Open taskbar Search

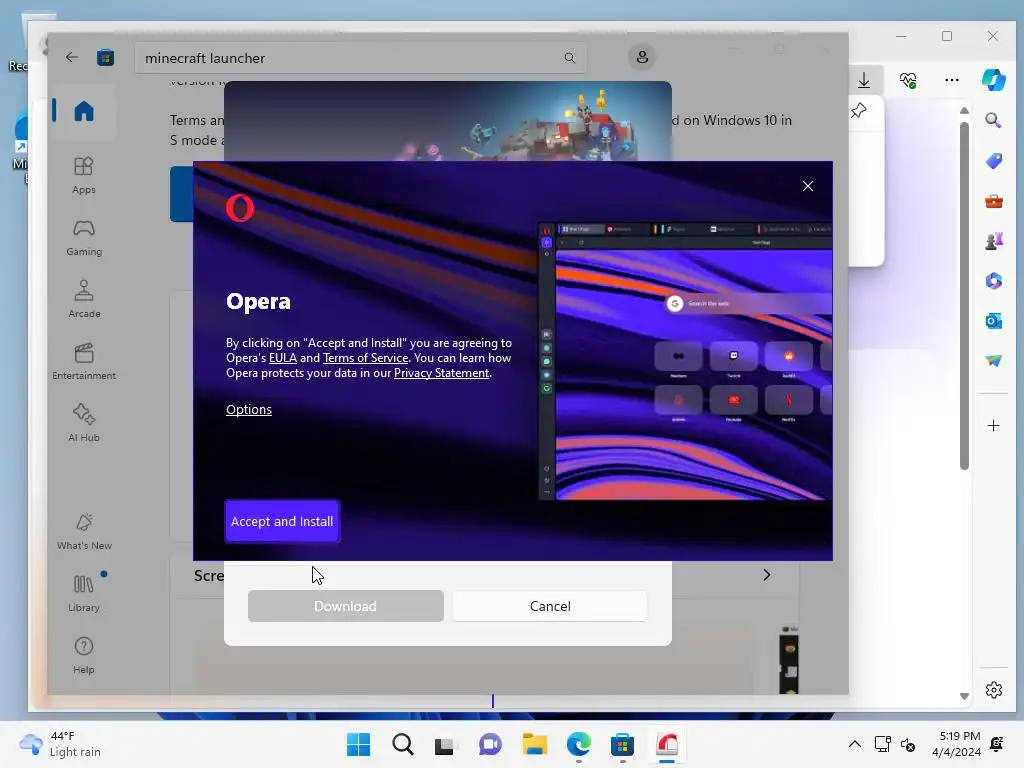click(x=402, y=744)
